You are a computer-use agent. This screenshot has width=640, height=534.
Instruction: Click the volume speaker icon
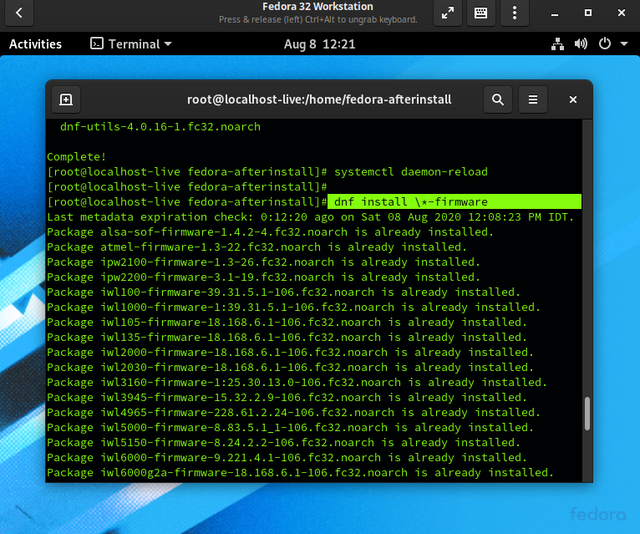click(x=581, y=44)
